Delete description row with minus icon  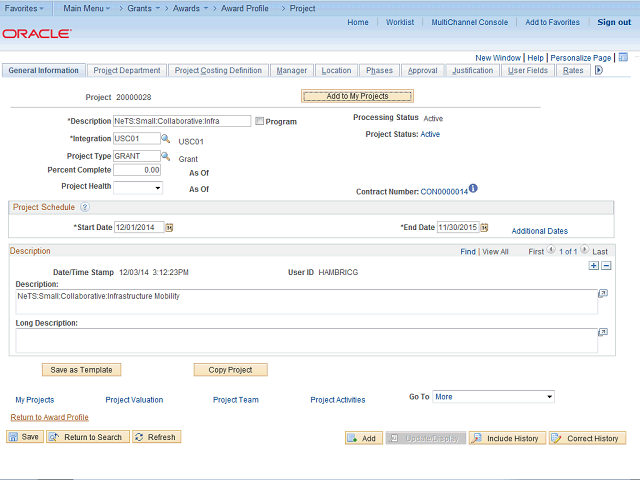[x=606, y=265]
